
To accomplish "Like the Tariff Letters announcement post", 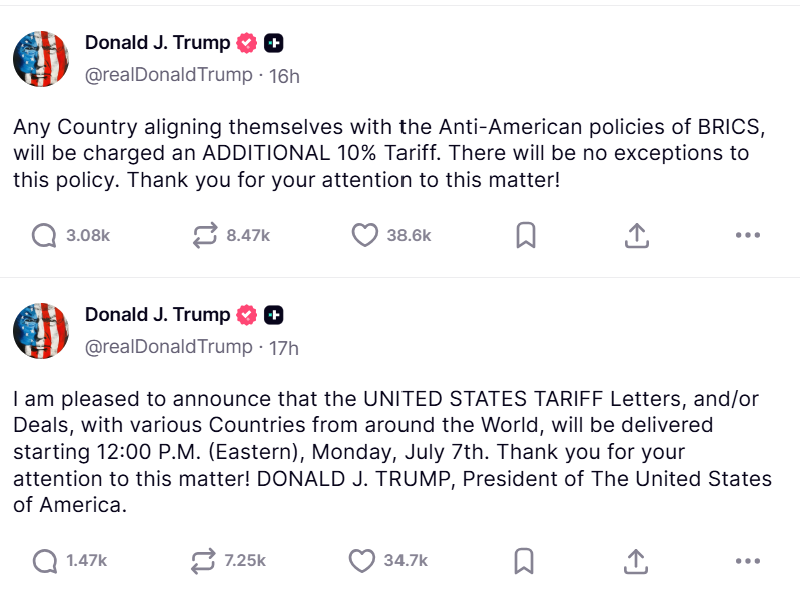I will (362, 561).
